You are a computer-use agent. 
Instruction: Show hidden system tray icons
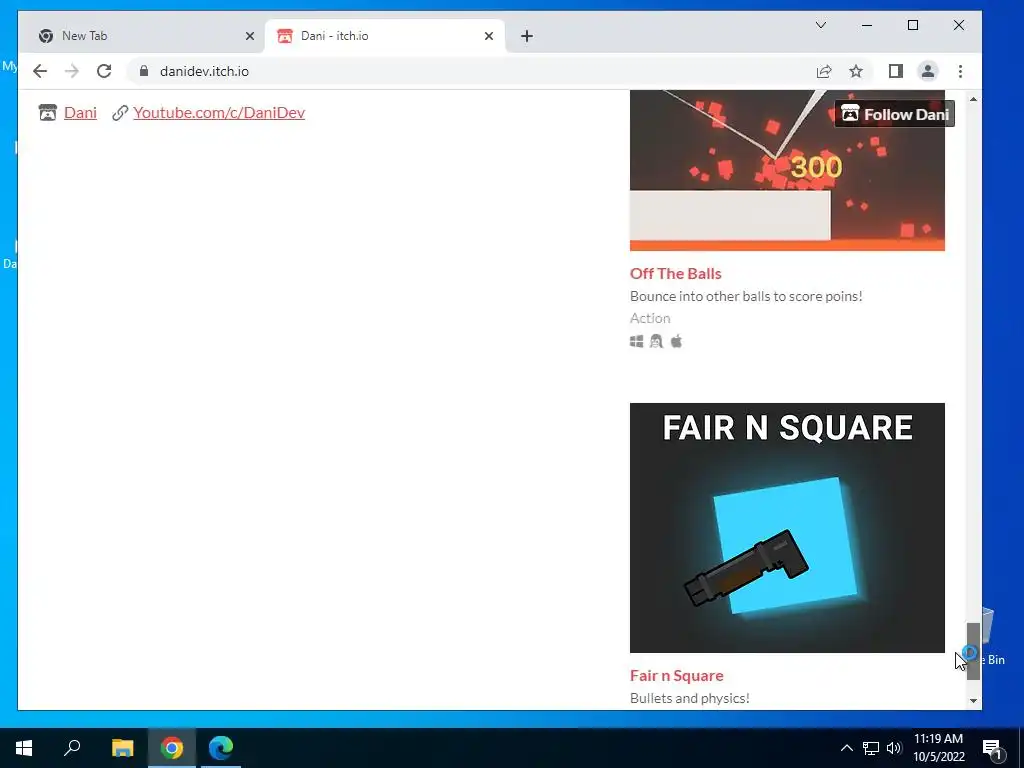846,748
